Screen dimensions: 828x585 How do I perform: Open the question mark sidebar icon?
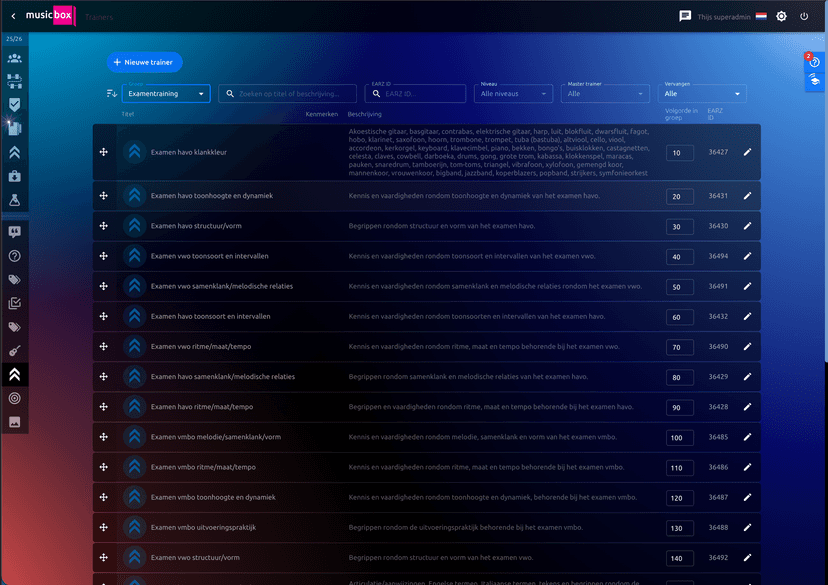pyautogui.click(x=15, y=256)
